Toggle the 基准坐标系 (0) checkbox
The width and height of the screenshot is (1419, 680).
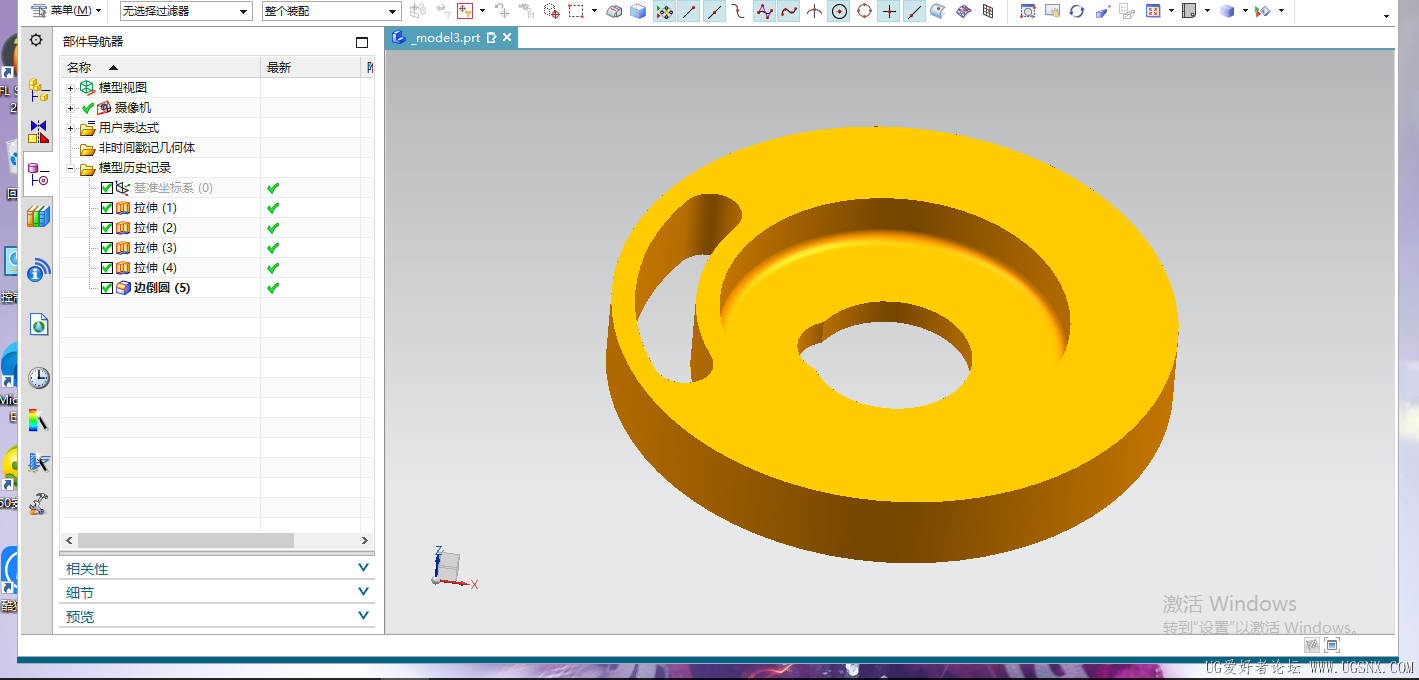click(107, 188)
